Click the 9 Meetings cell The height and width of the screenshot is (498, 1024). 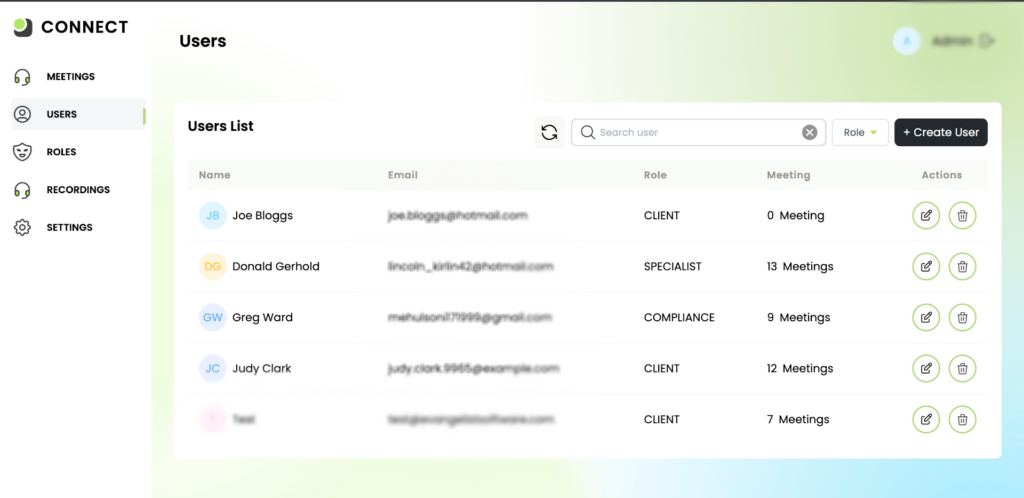[799, 317]
